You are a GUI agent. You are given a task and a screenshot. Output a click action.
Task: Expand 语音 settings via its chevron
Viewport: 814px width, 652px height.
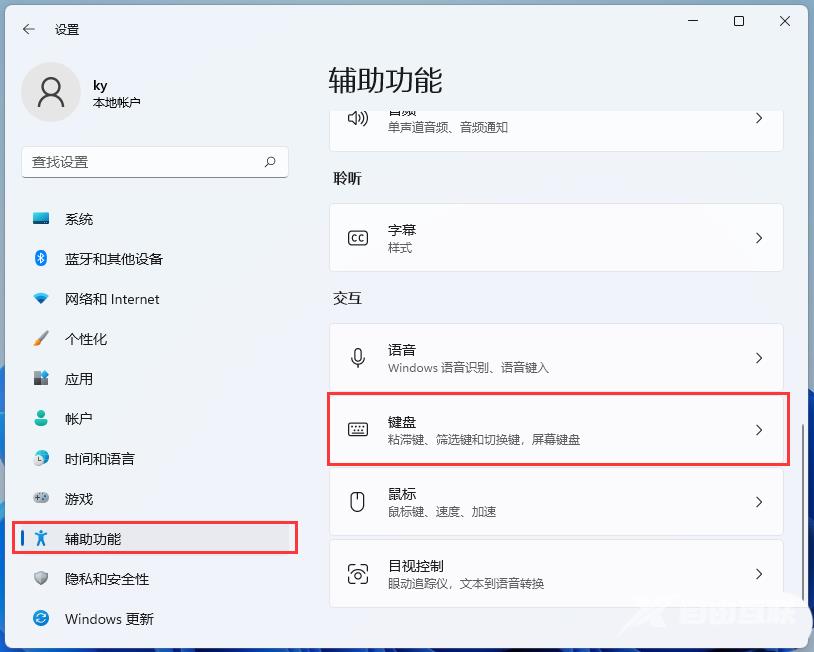[x=760, y=357]
